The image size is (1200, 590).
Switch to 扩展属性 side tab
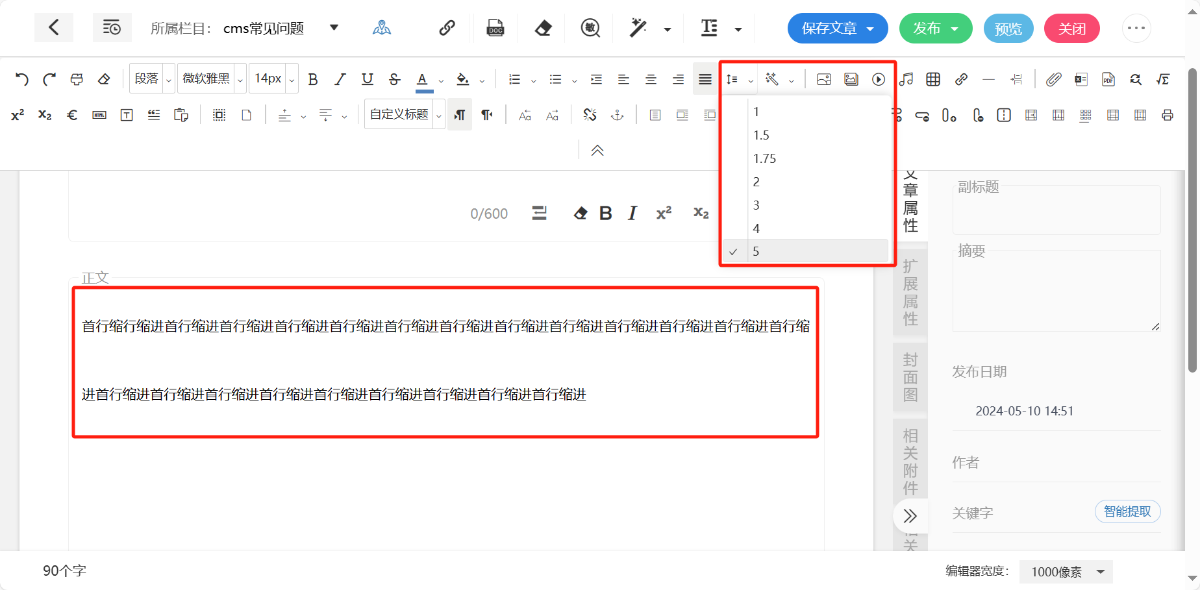[x=910, y=292]
